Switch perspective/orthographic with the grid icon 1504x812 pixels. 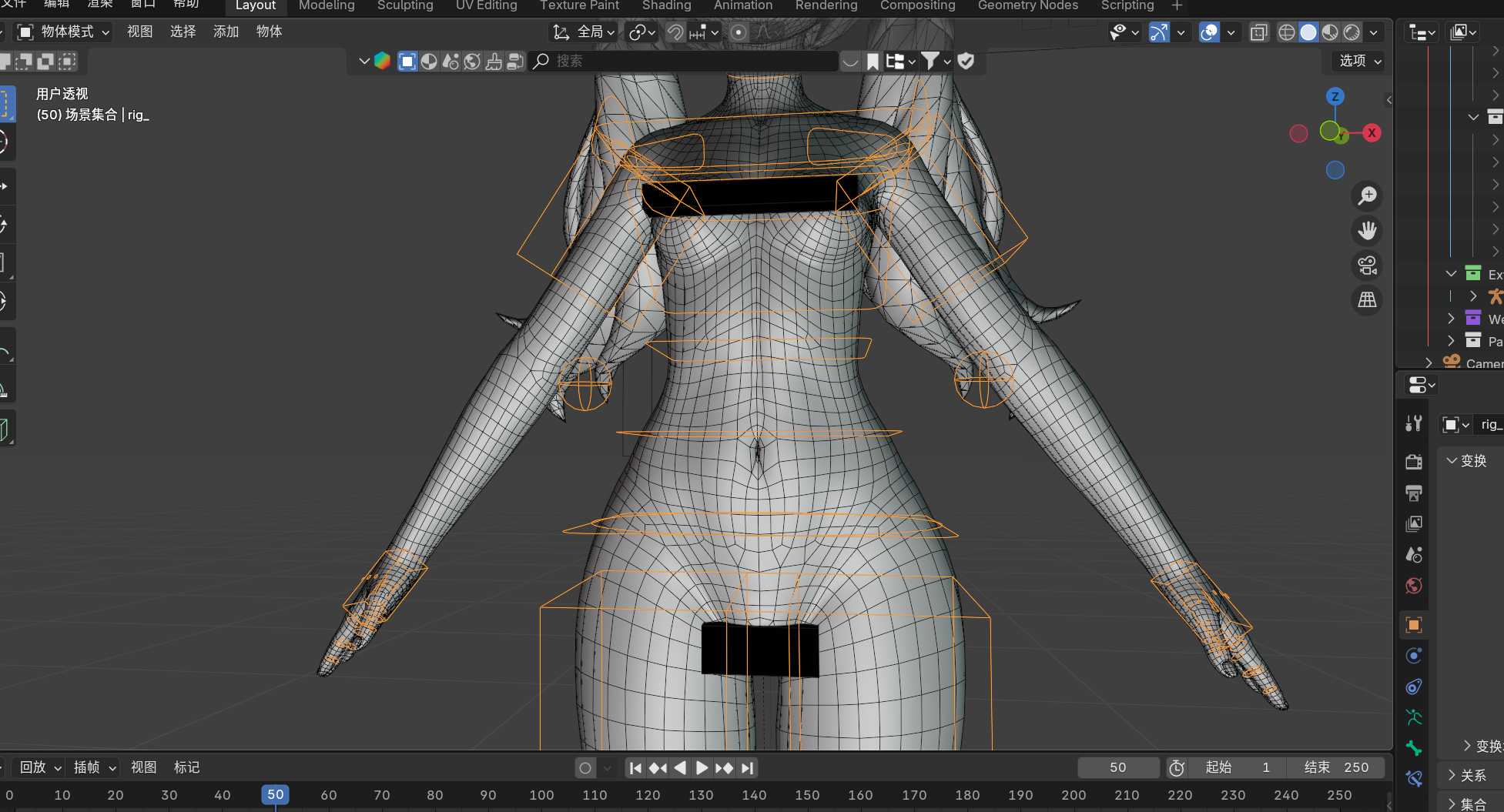tap(1367, 300)
